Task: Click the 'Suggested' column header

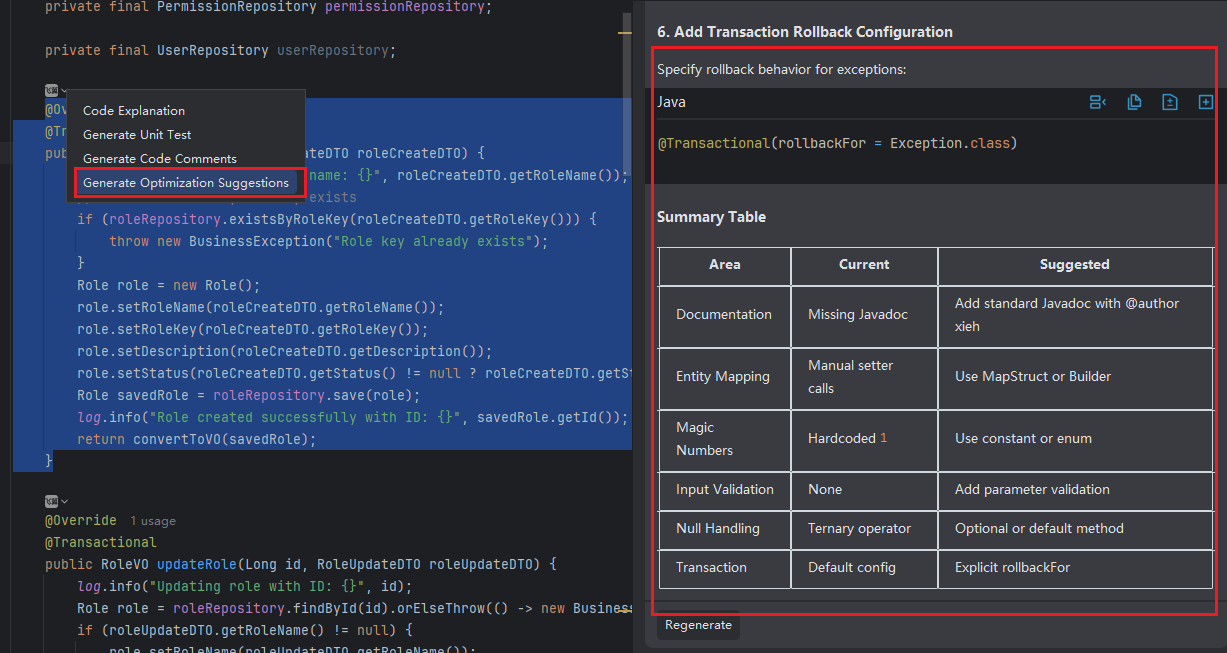Action: (x=1074, y=265)
